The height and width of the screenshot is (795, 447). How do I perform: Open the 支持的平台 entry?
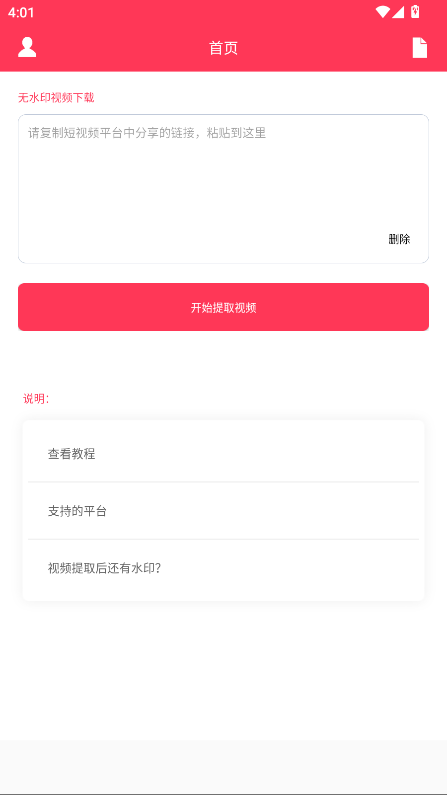[x=224, y=511]
